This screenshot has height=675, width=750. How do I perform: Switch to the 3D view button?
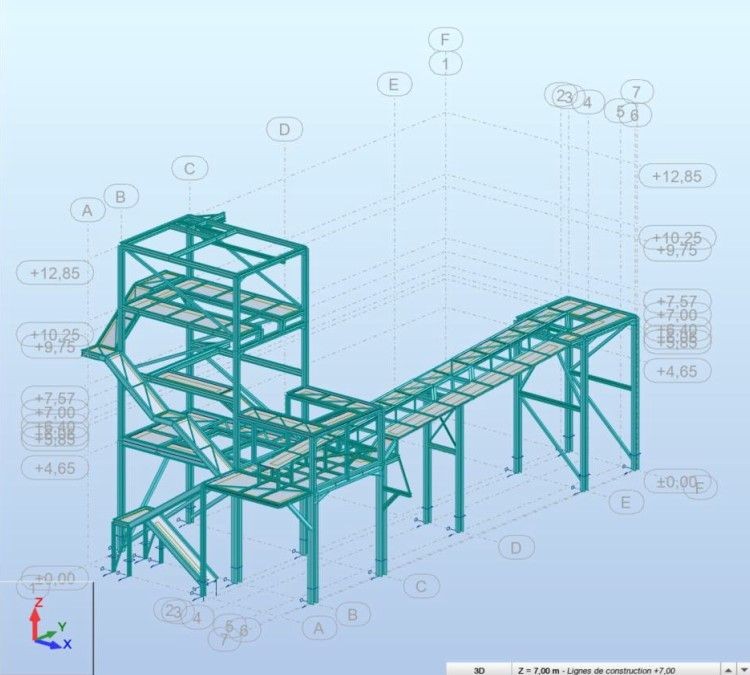(479, 667)
